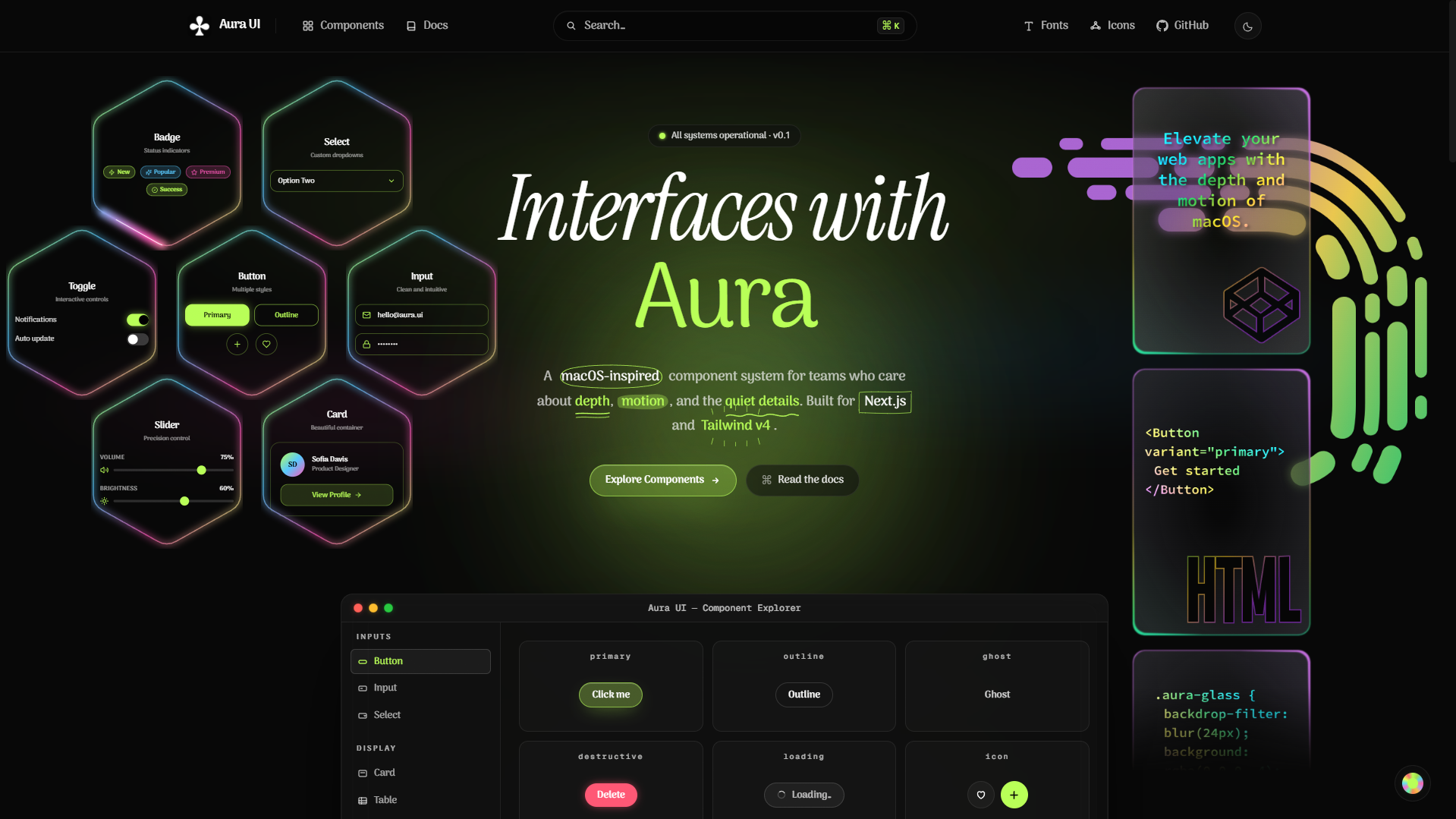1456x819 pixels.
Task: Select Select in the explorer sidebar
Action: (x=420, y=716)
